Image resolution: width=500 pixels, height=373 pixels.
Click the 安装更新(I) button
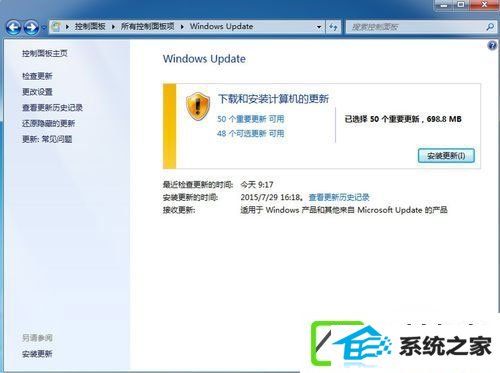(446, 156)
